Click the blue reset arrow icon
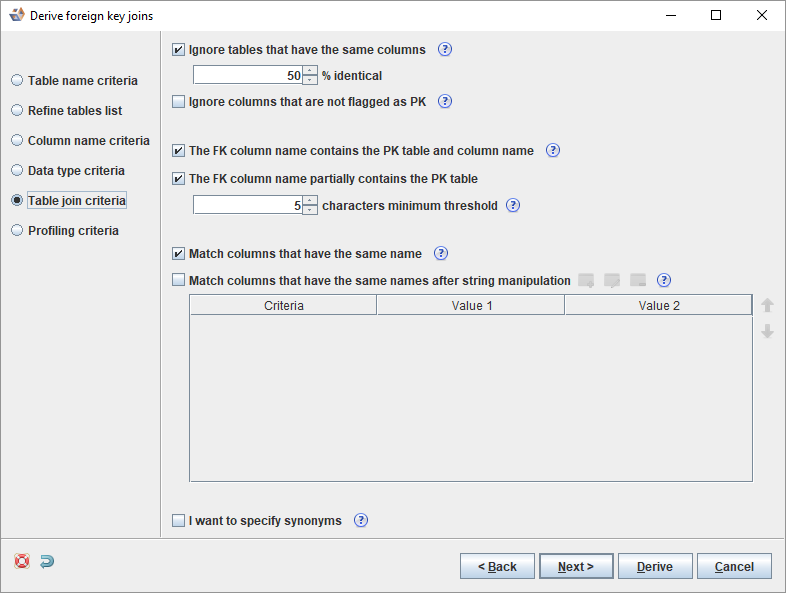The height and width of the screenshot is (593, 786). click(x=47, y=562)
